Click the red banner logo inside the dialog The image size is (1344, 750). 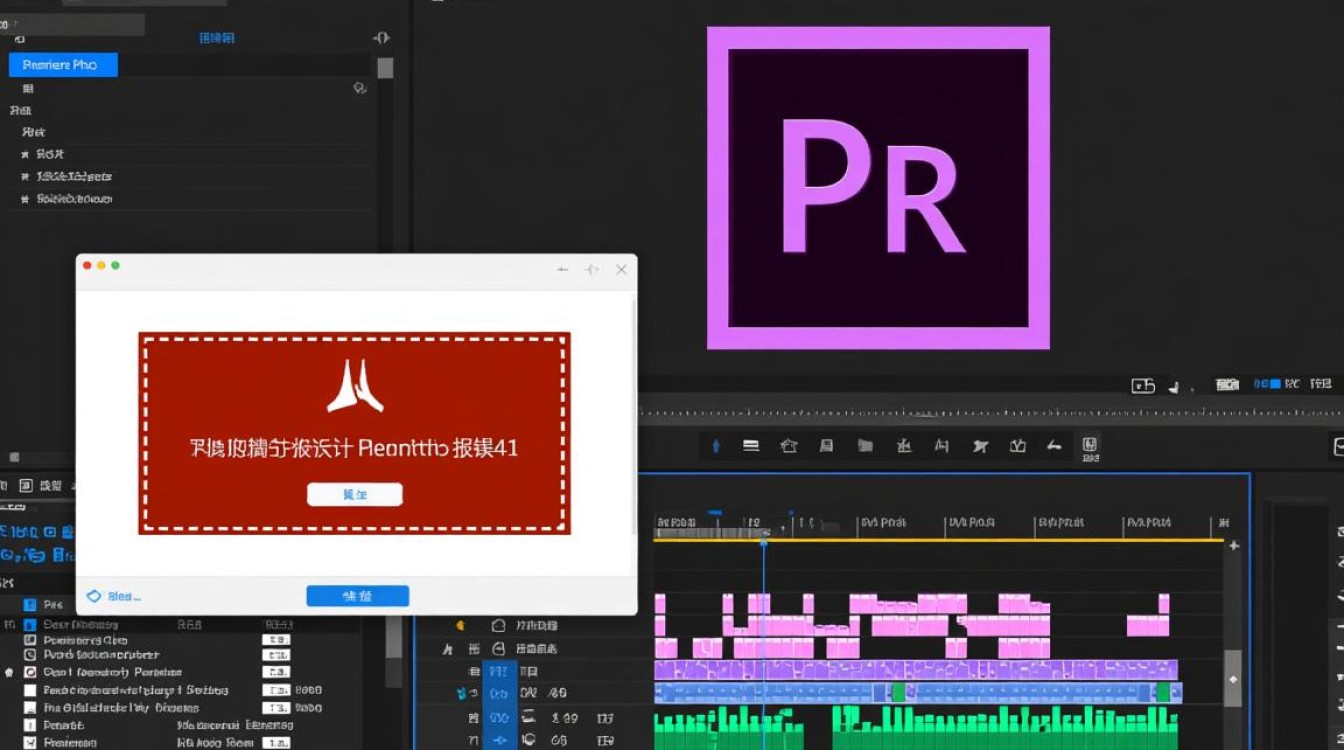(x=355, y=386)
